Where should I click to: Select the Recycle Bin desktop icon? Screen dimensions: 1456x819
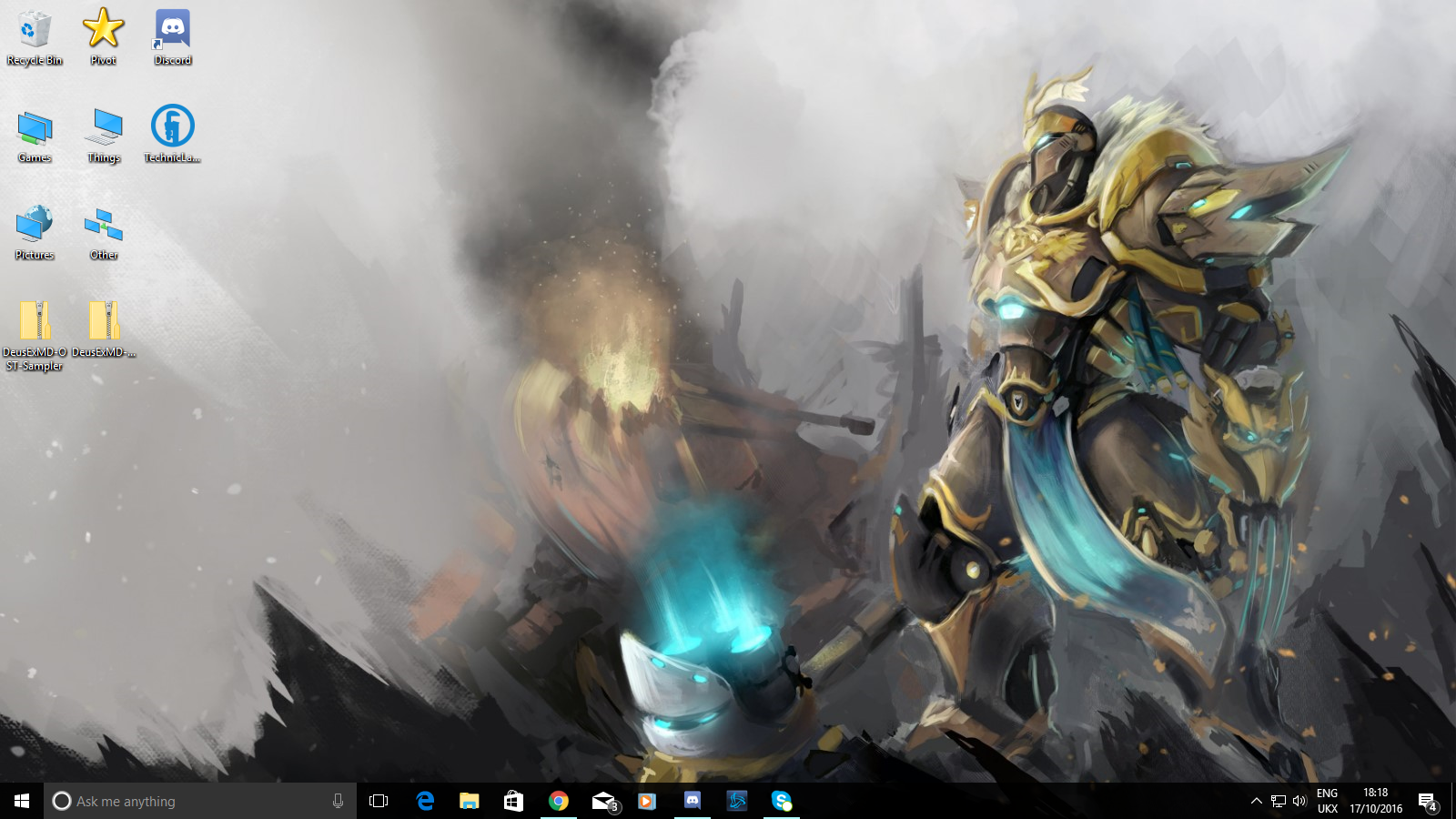coord(35,37)
